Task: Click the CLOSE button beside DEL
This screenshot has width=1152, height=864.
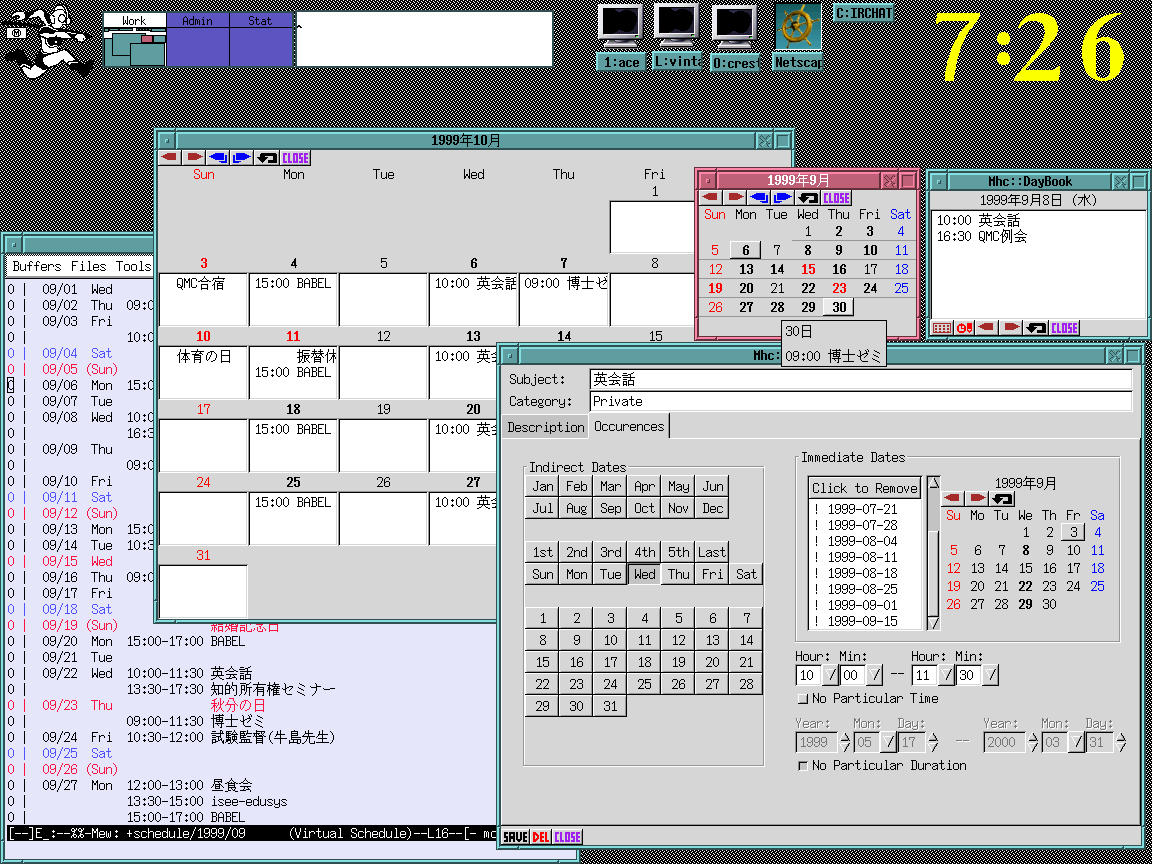Action: coord(567,836)
